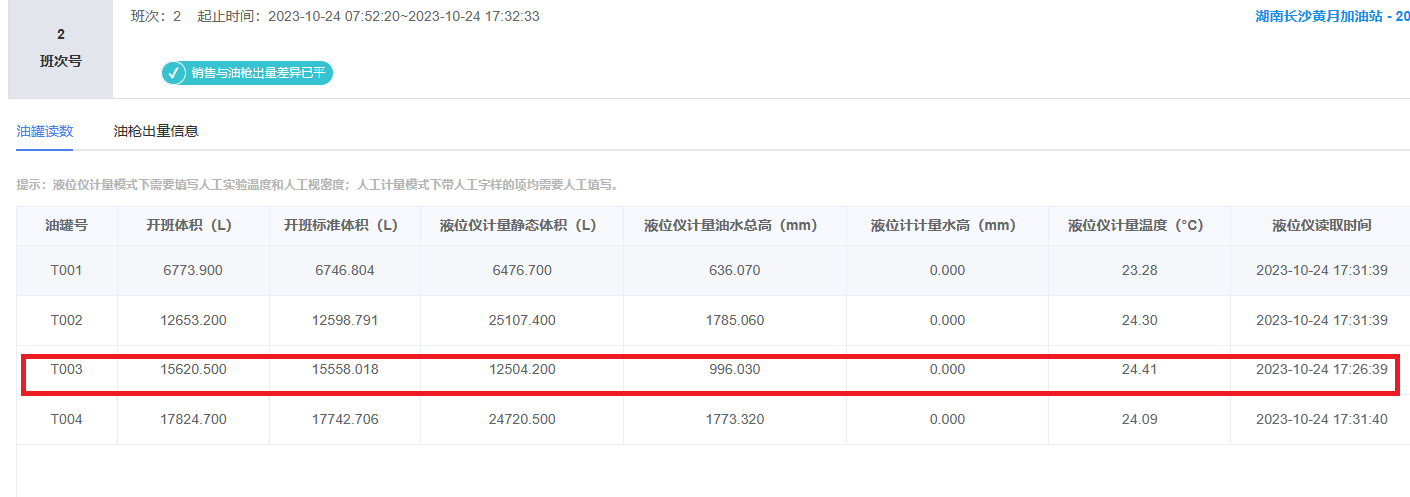Click the checkmark icon in the status badge
The width and height of the screenshot is (1410, 497).
(174, 73)
